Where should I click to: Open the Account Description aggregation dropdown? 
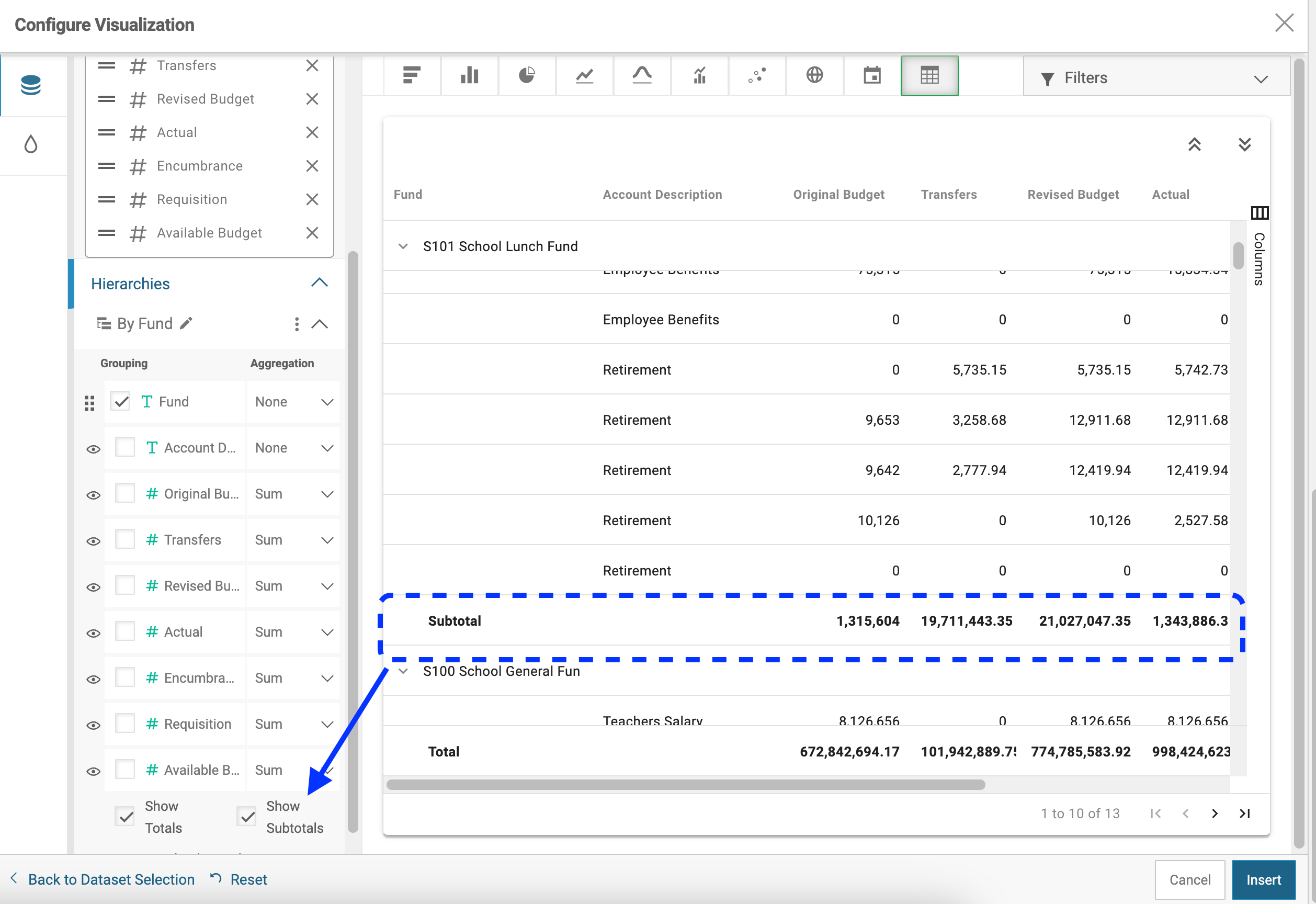293,448
